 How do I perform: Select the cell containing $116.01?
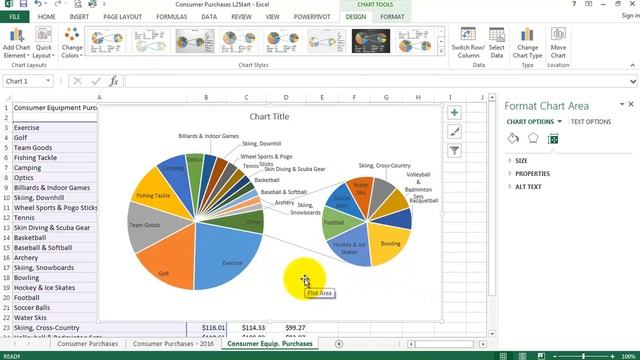coord(206,328)
